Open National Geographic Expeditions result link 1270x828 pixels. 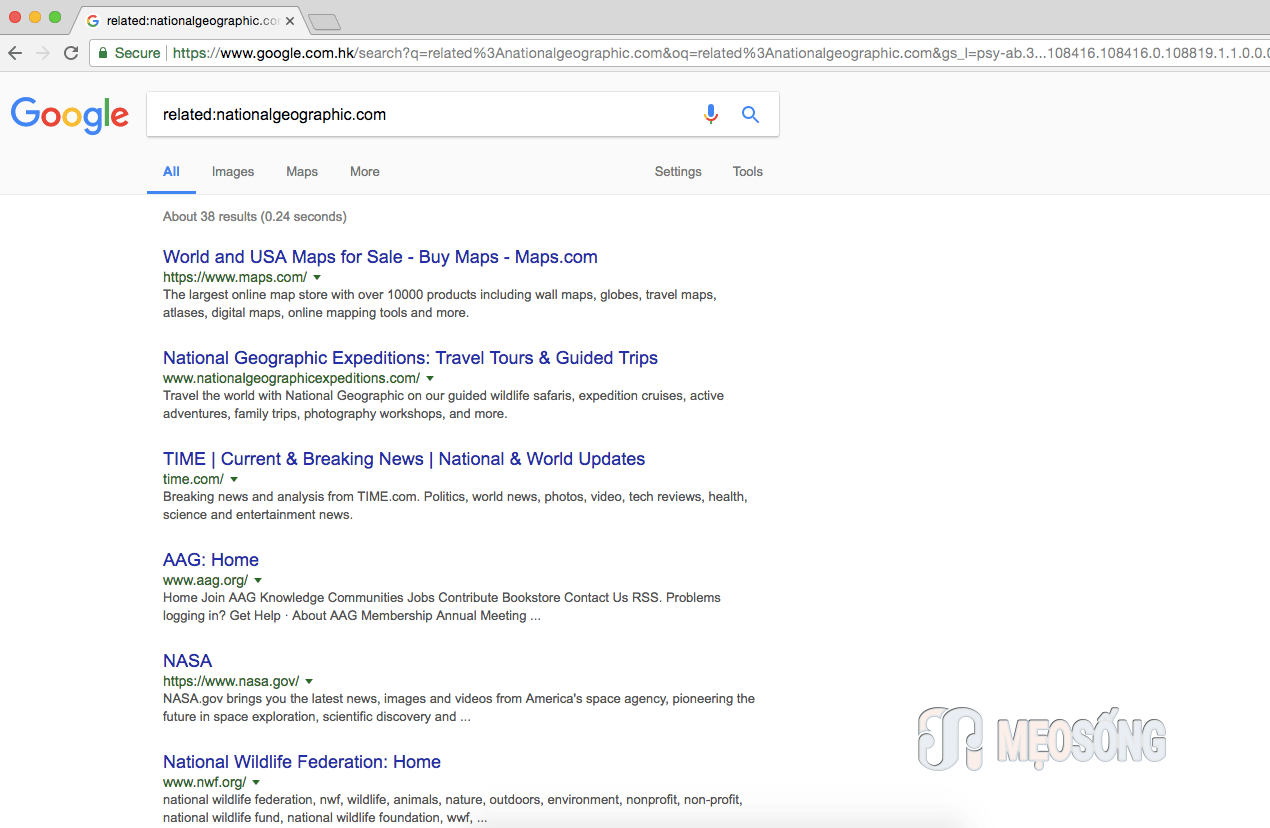[x=410, y=358]
